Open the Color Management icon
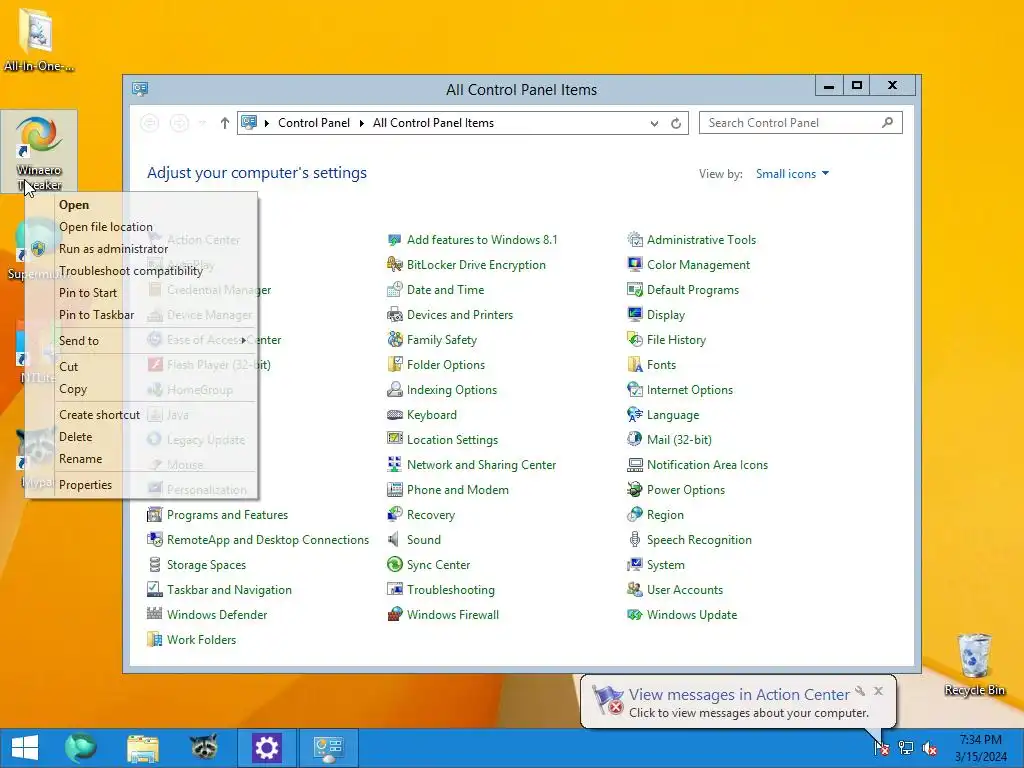This screenshot has height=768, width=1024. 635,264
